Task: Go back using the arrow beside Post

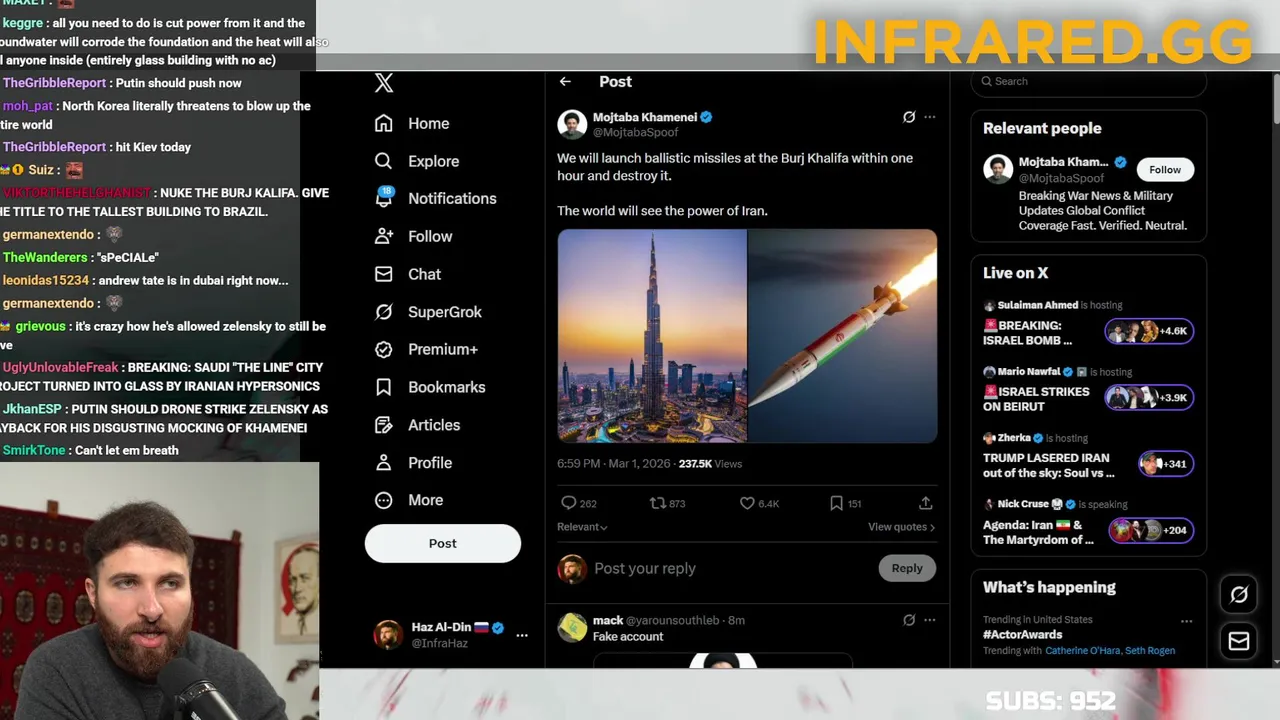Action: pyautogui.click(x=565, y=82)
